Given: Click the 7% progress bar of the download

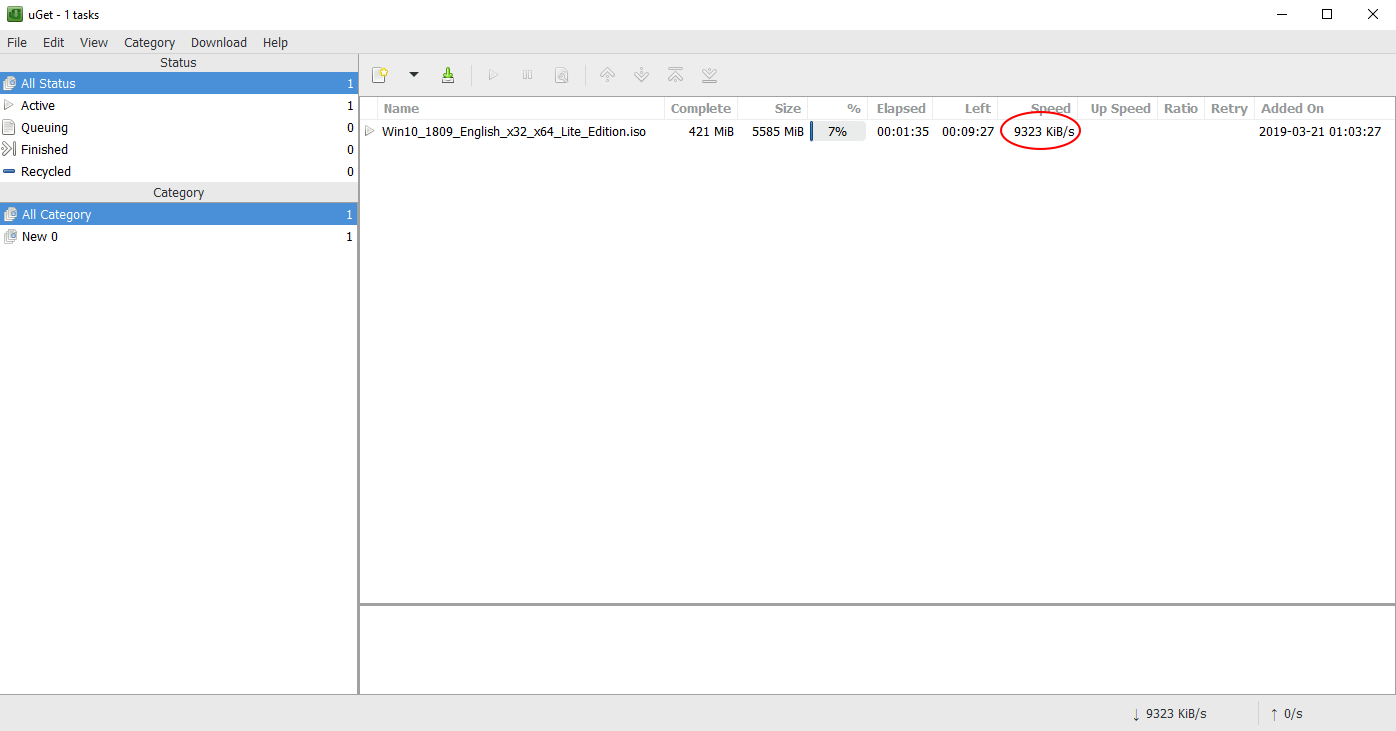Looking at the screenshot, I should tap(837, 132).
